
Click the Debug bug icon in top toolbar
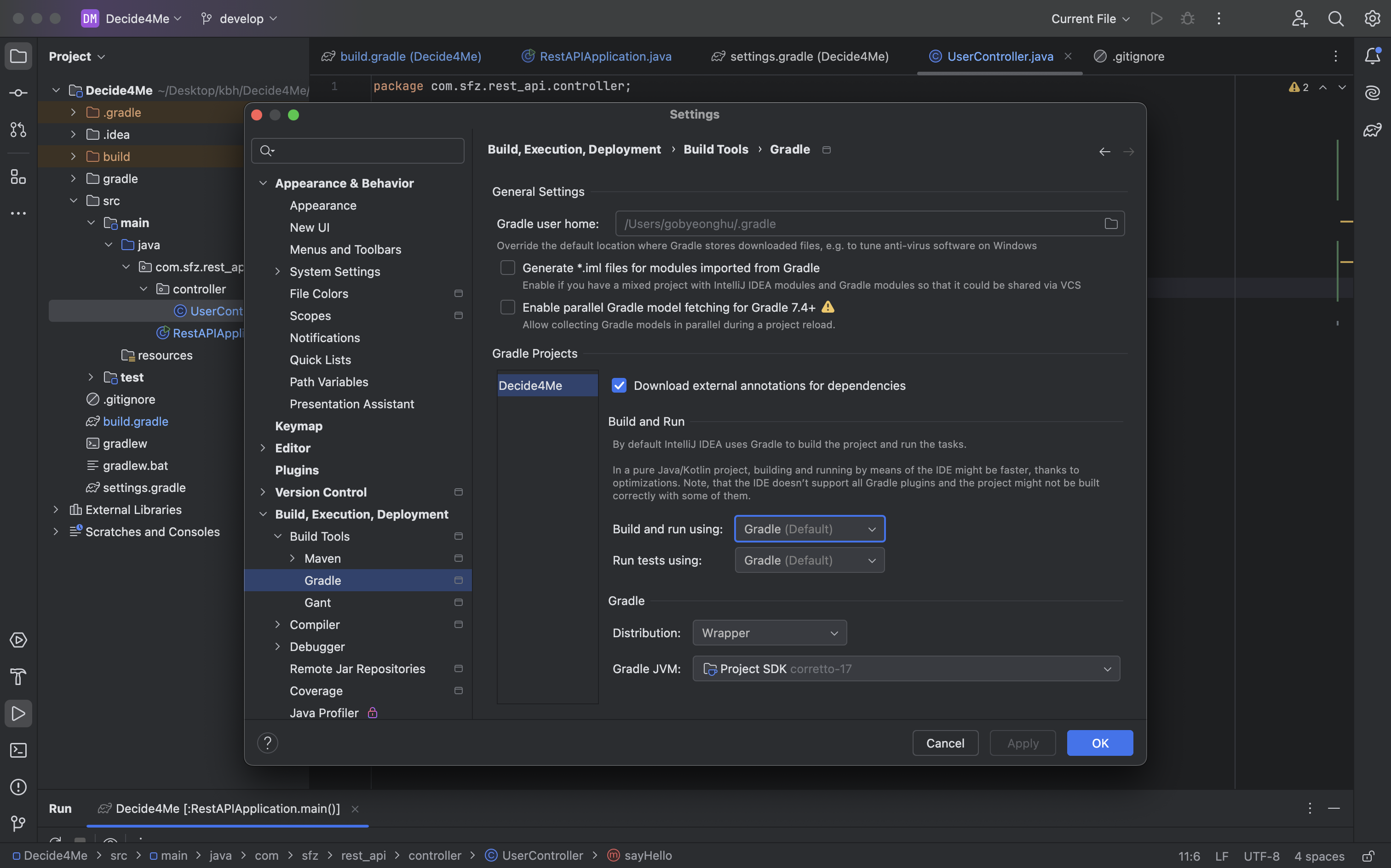coord(1187,18)
